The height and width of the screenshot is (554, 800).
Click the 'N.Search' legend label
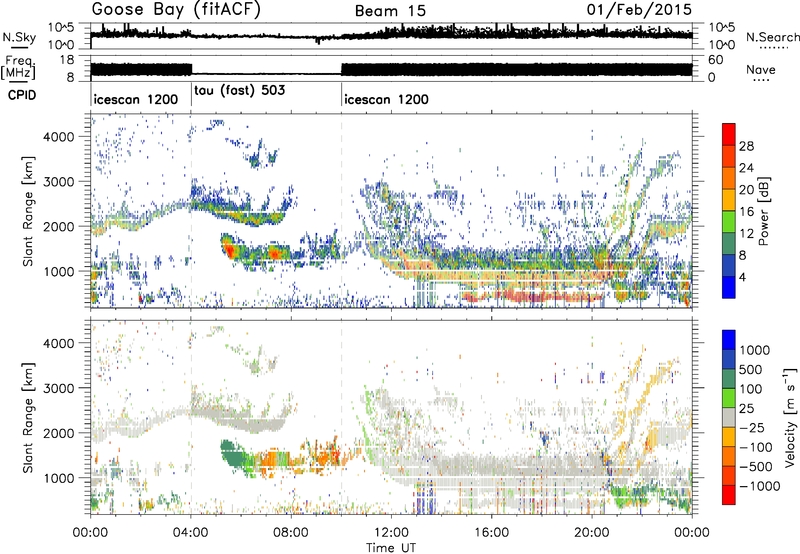point(773,37)
